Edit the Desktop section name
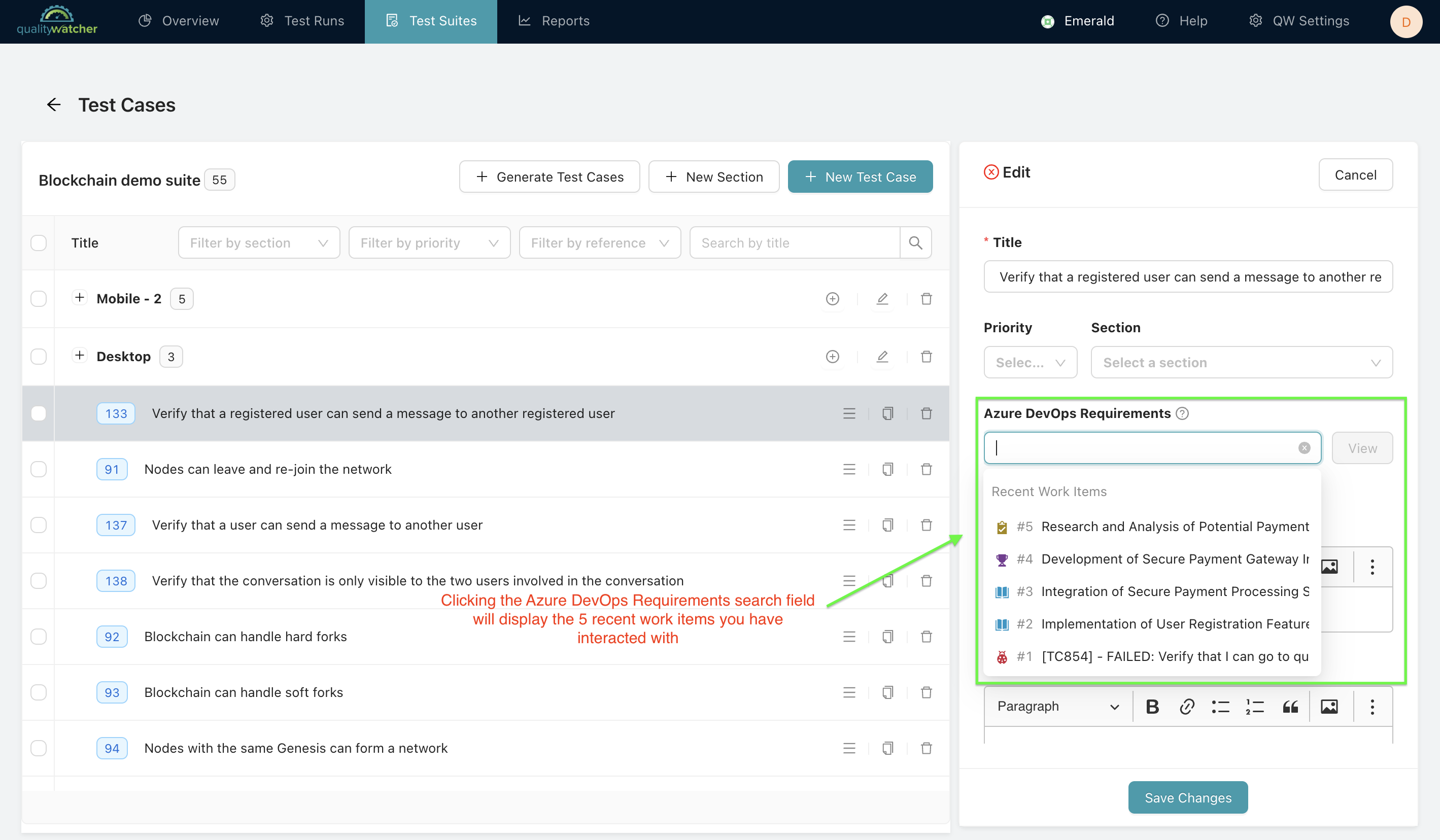This screenshot has width=1440, height=840. [x=882, y=357]
